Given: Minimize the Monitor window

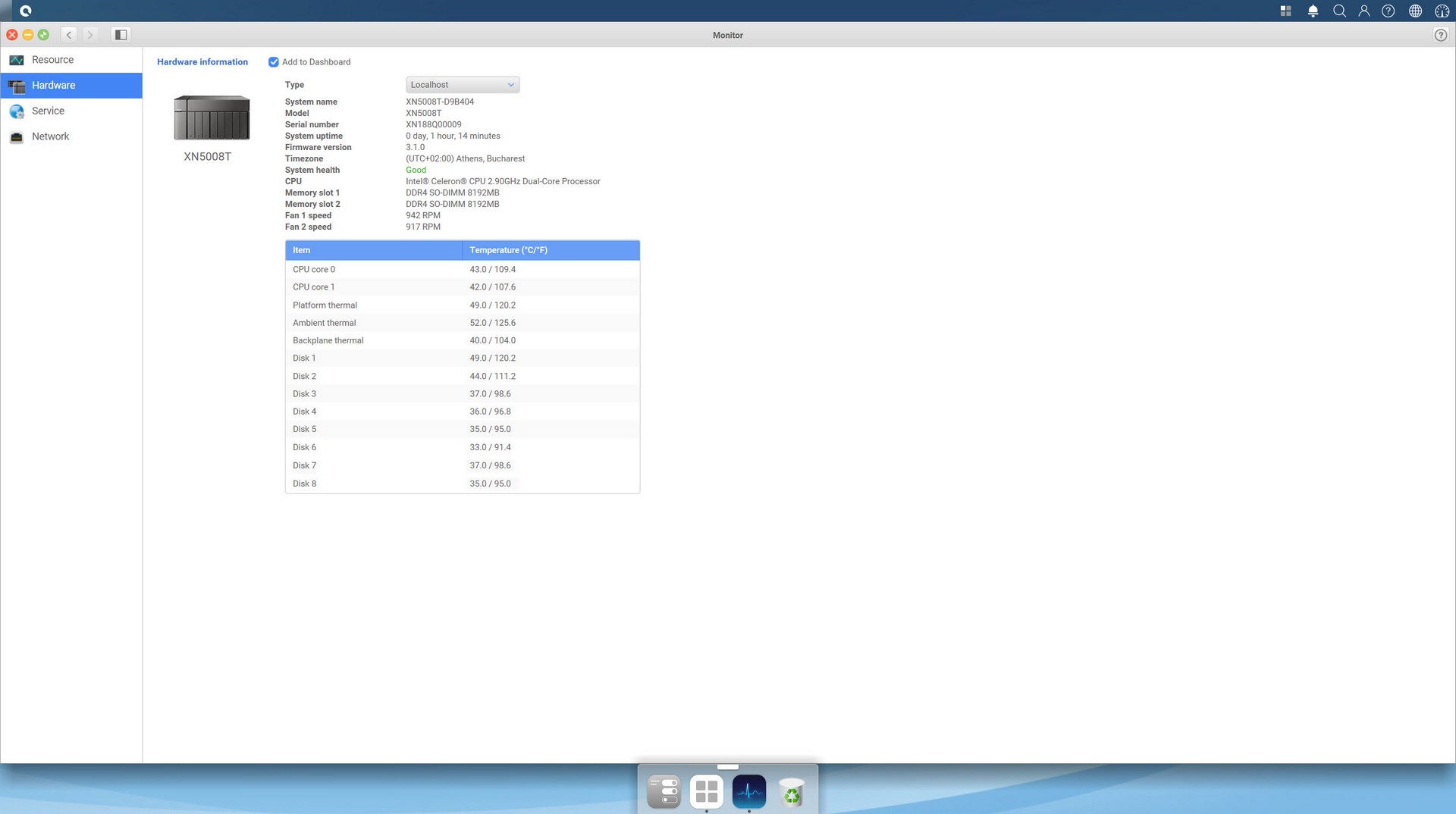Looking at the screenshot, I should click(x=28, y=35).
